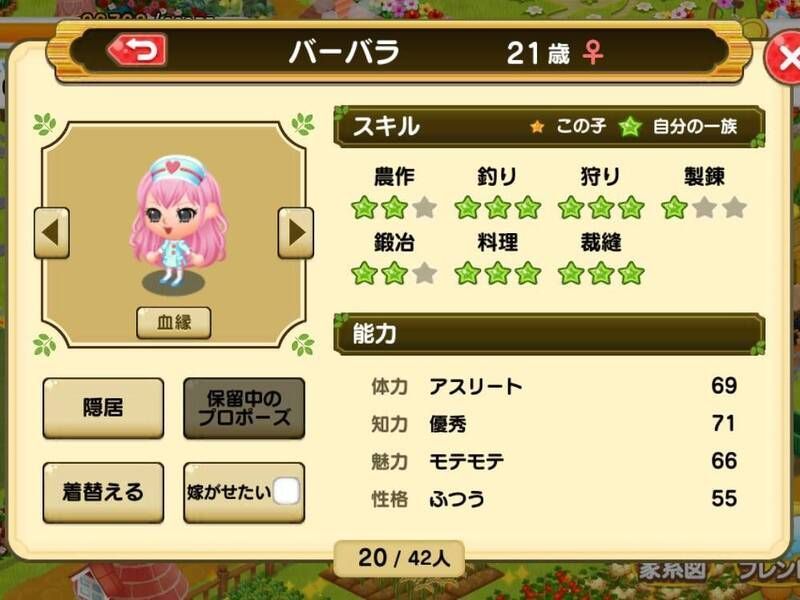Click the last star under 裁縫
The image size is (800, 600).
pyautogui.click(x=631, y=273)
